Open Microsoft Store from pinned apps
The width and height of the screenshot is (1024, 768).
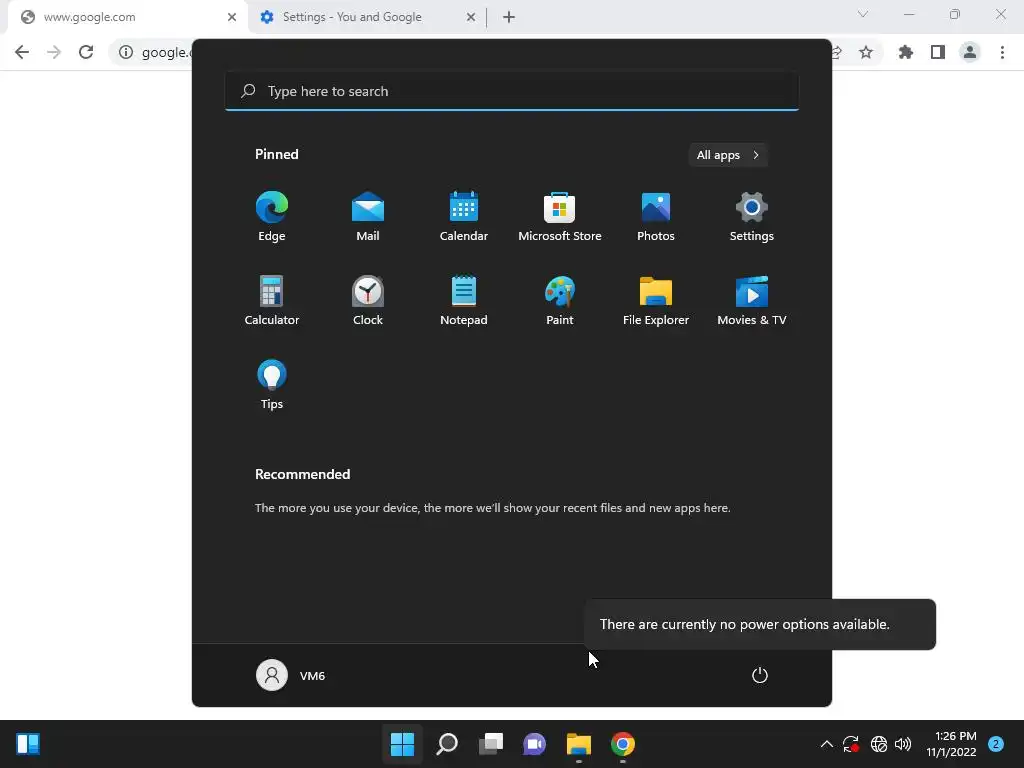pyautogui.click(x=560, y=217)
